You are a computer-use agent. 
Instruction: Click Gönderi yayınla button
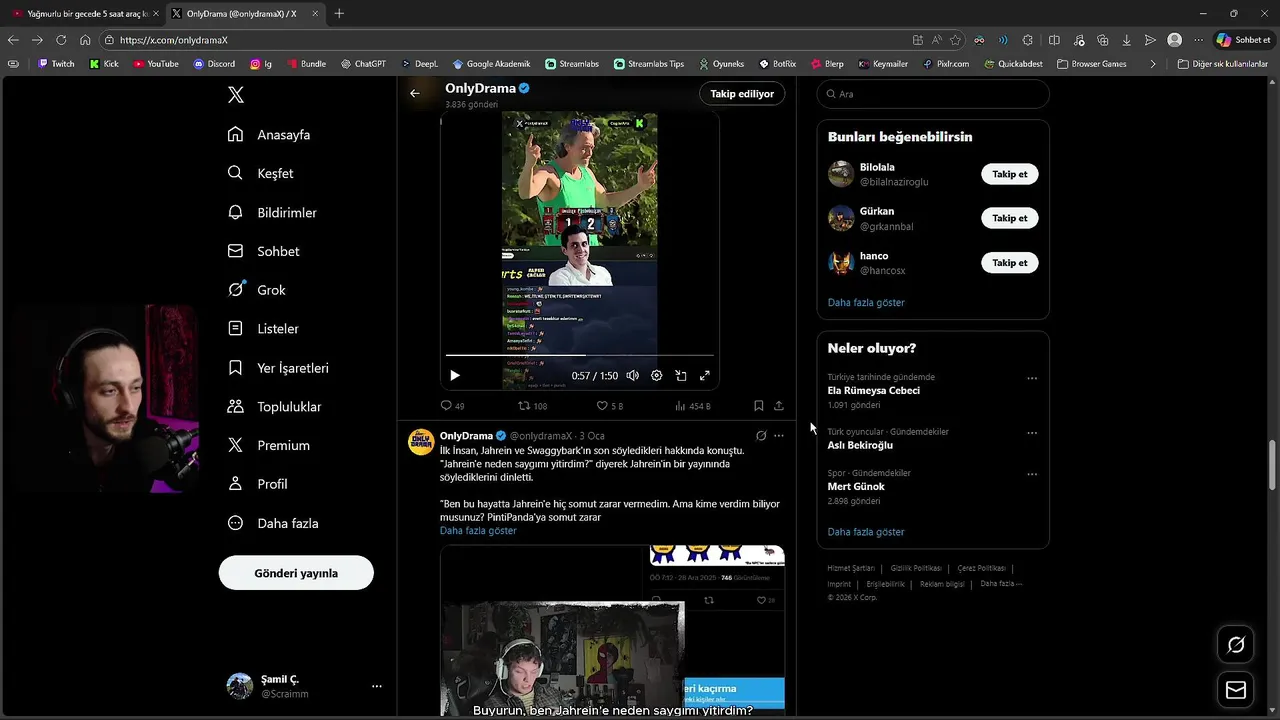pos(296,573)
